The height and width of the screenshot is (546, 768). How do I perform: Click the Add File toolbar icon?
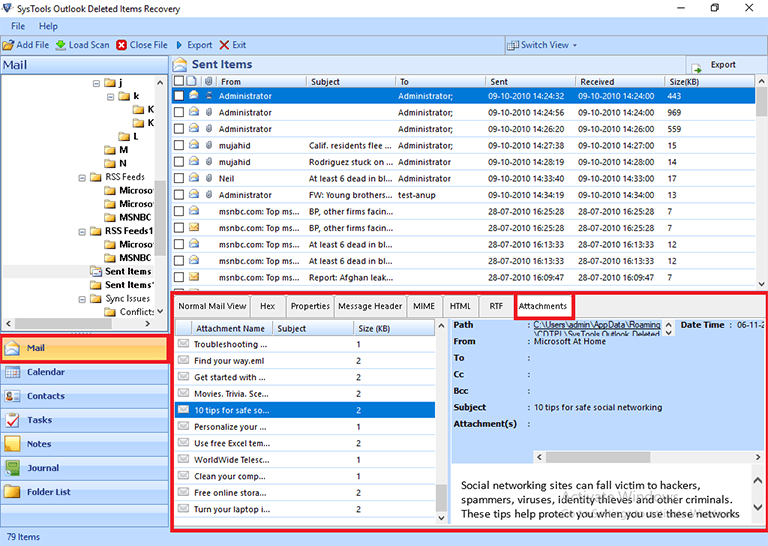pyautogui.click(x=8, y=45)
